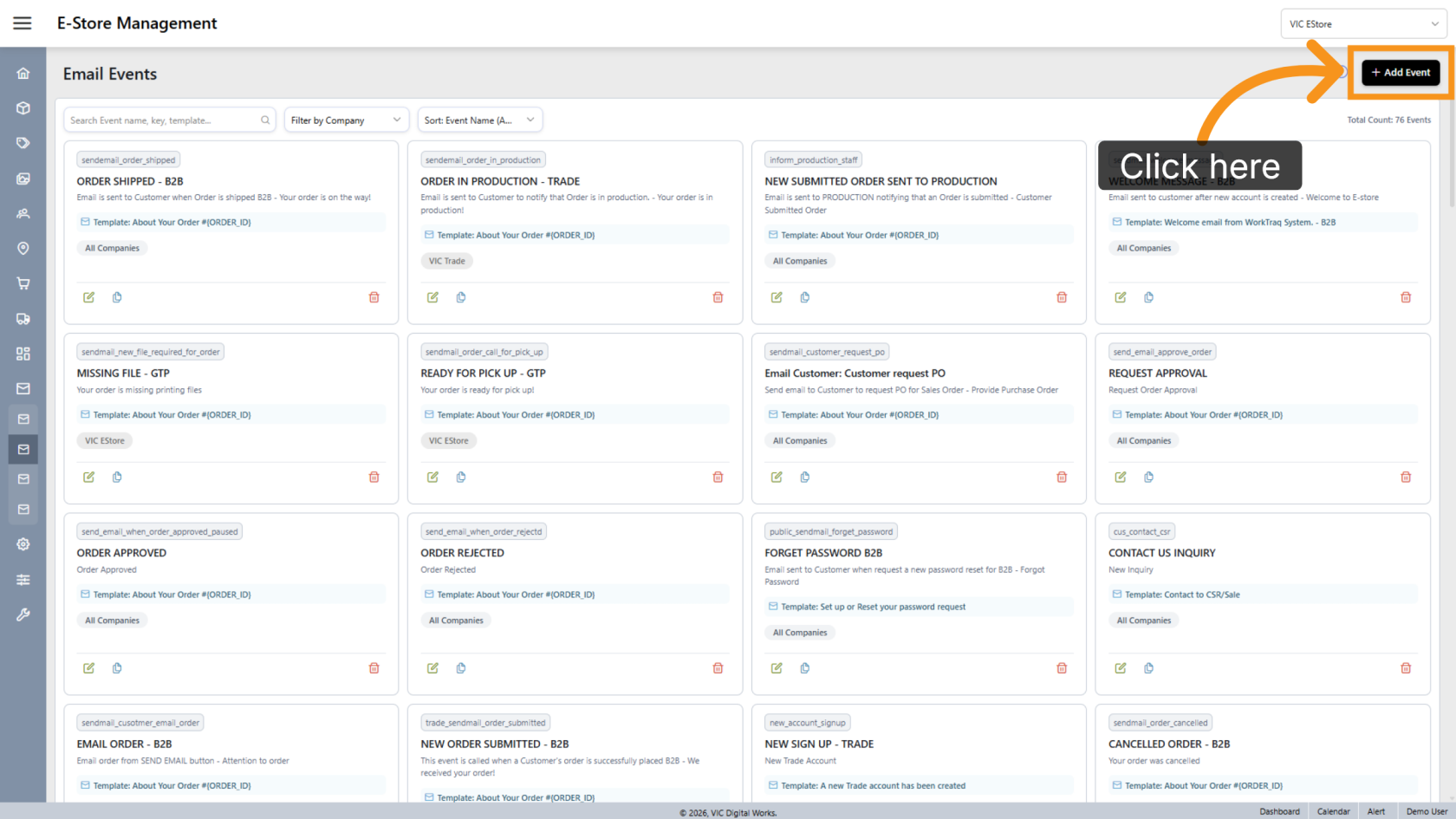
Task: Click All Companies chip on ORDER APPROVED card
Action: point(112,621)
